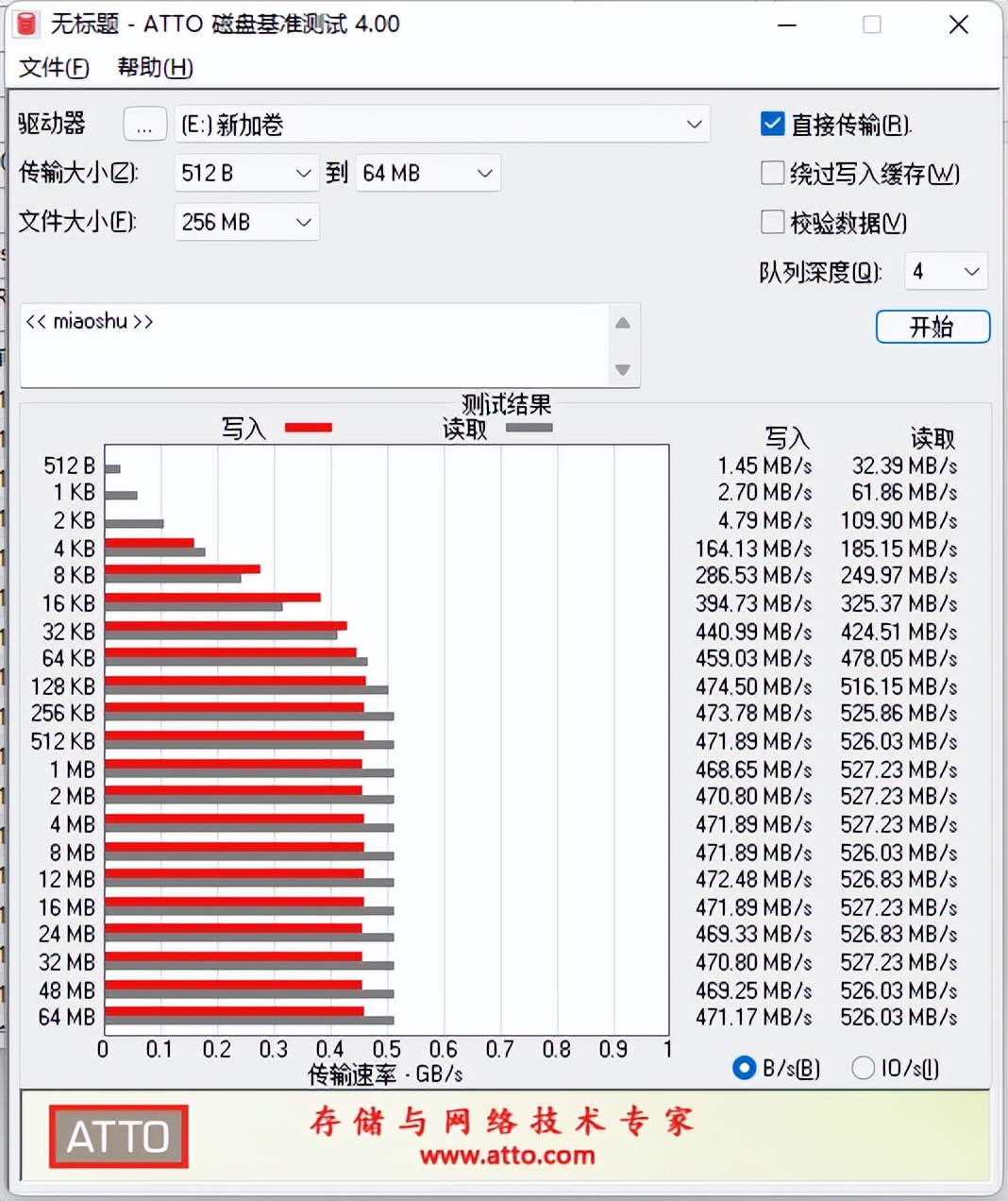The height and width of the screenshot is (1201, 1008).
Task: Click the write value 440.99 MB/s
Action: click(753, 632)
